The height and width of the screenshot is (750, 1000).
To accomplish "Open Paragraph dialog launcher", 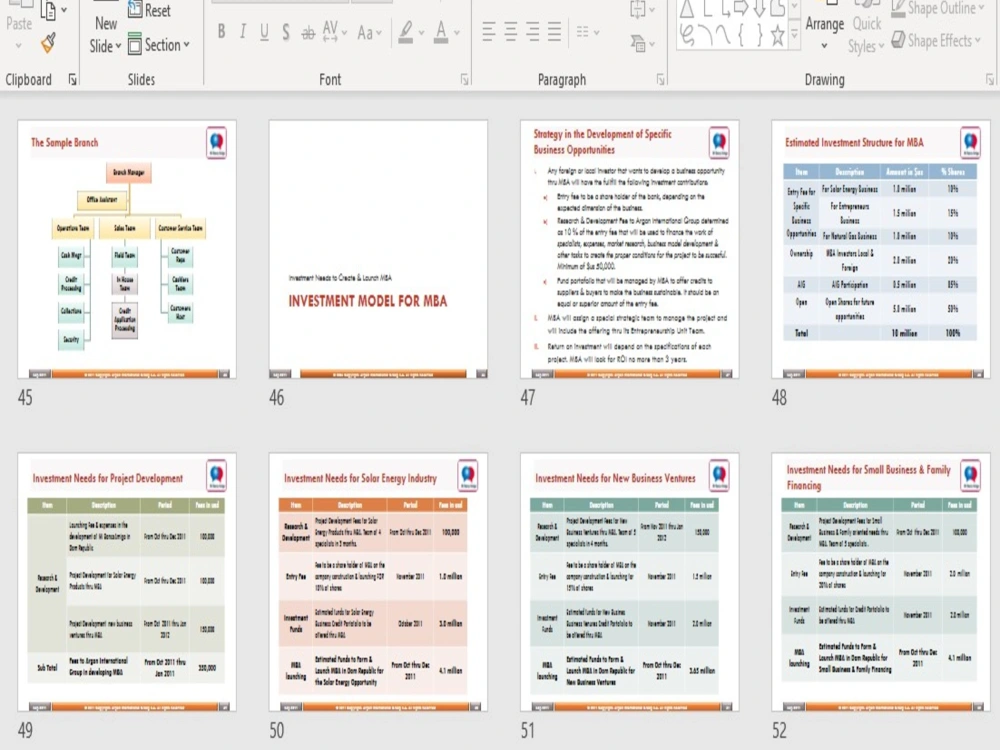I will 660,79.
